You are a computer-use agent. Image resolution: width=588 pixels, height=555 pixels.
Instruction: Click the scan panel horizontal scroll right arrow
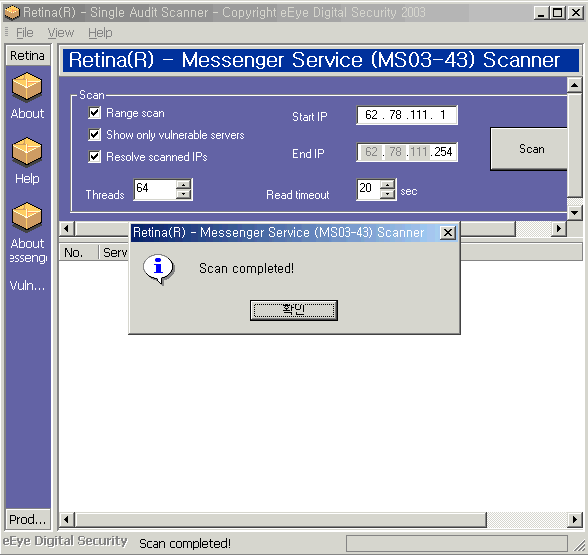(x=559, y=228)
